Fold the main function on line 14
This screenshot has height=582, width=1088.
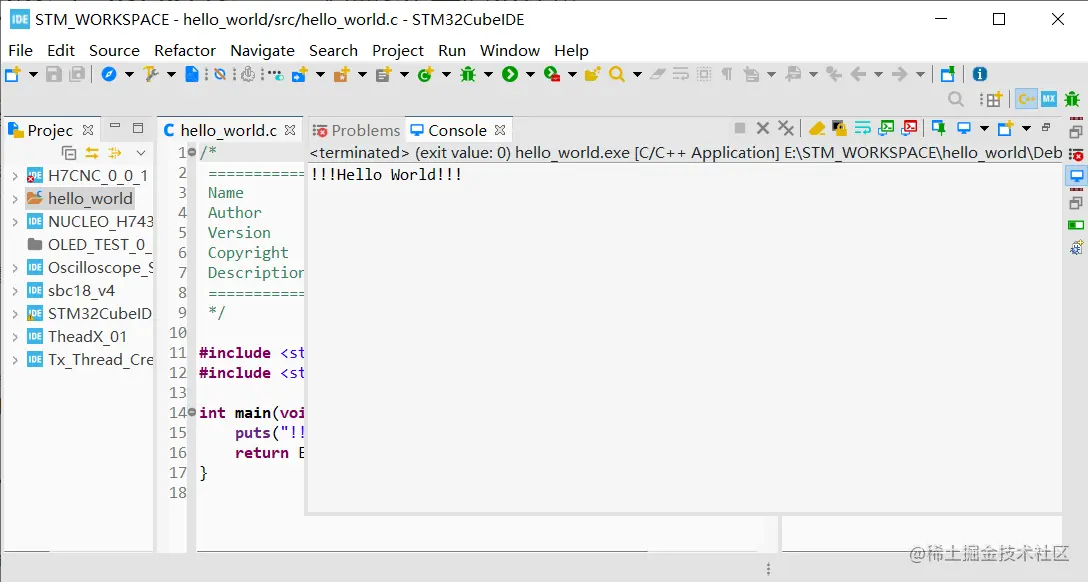(192, 412)
